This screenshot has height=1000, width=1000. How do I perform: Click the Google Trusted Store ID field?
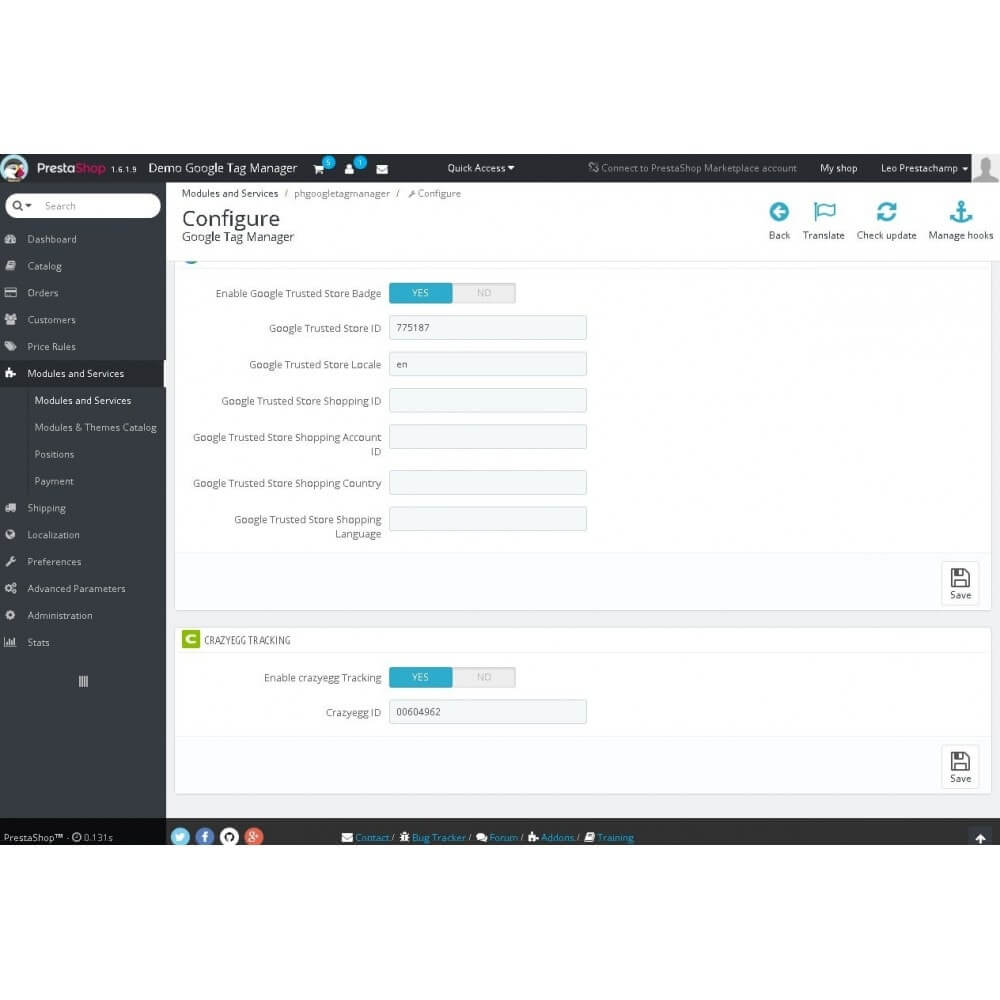pos(487,328)
